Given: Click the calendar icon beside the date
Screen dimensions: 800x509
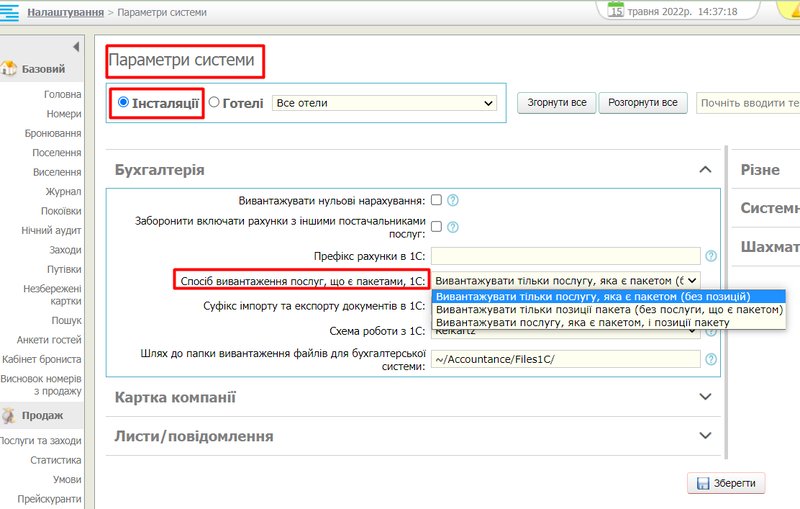Looking at the screenshot, I should [617, 11].
